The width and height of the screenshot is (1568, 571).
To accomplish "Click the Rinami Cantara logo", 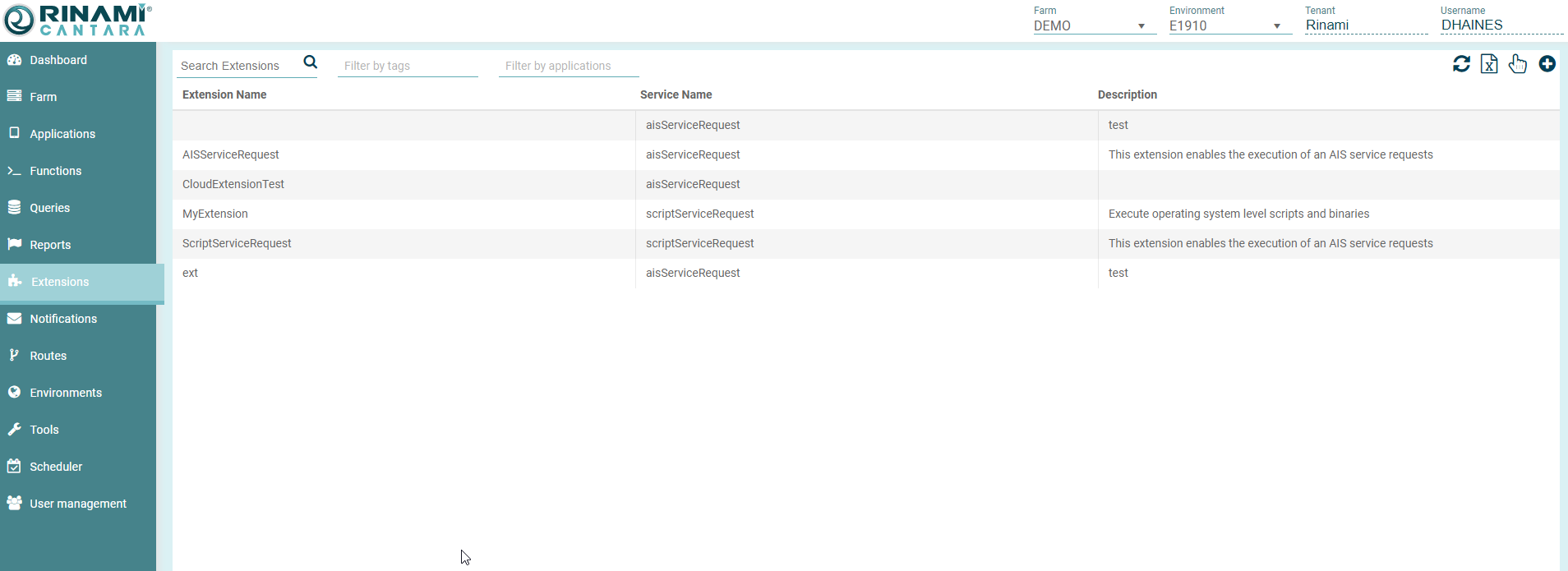I will [78, 21].
